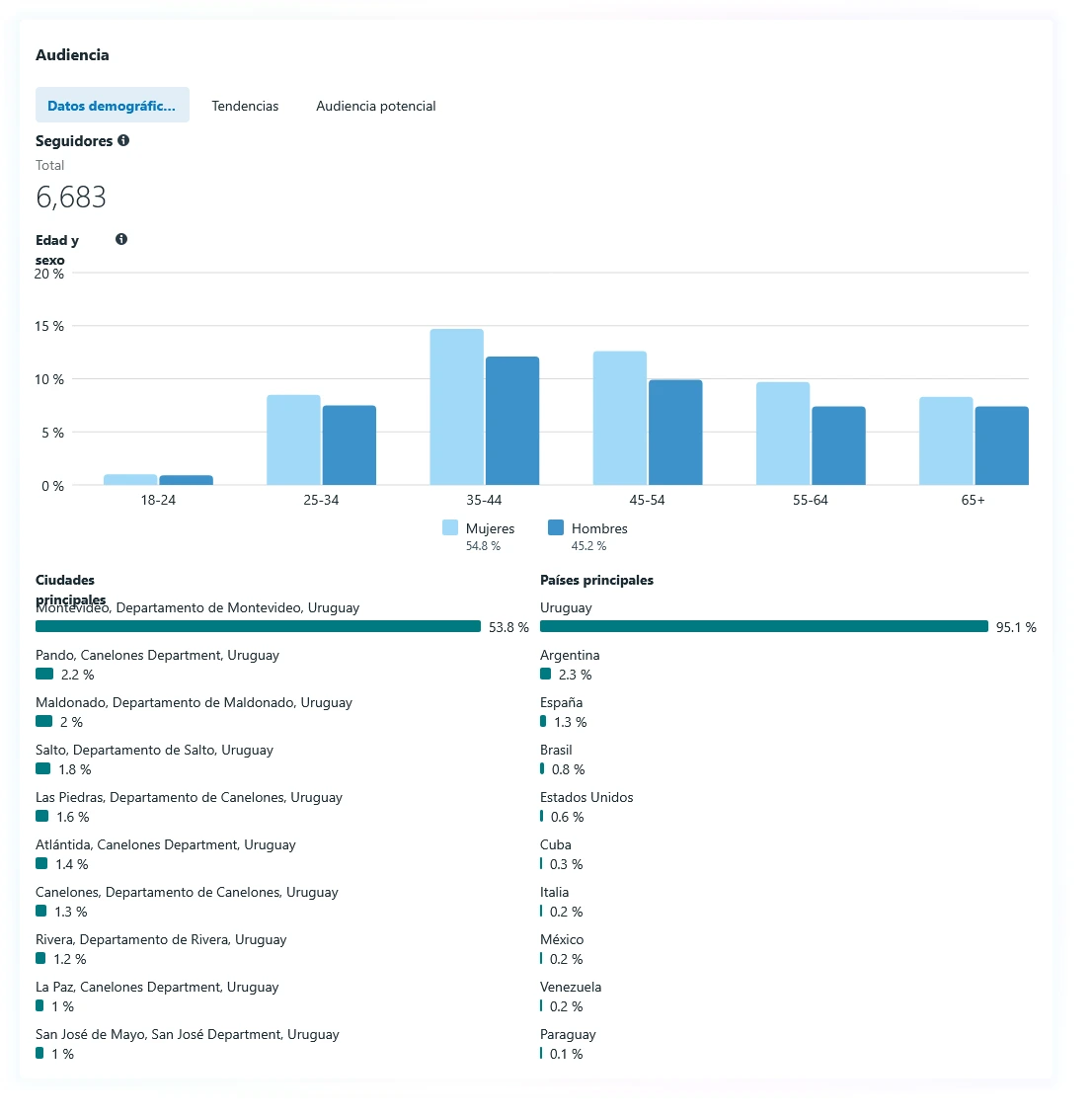Click the Hombres bar for ages 45-54
Viewport: 1092px width, 1118px height.
(x=675, y=433)
